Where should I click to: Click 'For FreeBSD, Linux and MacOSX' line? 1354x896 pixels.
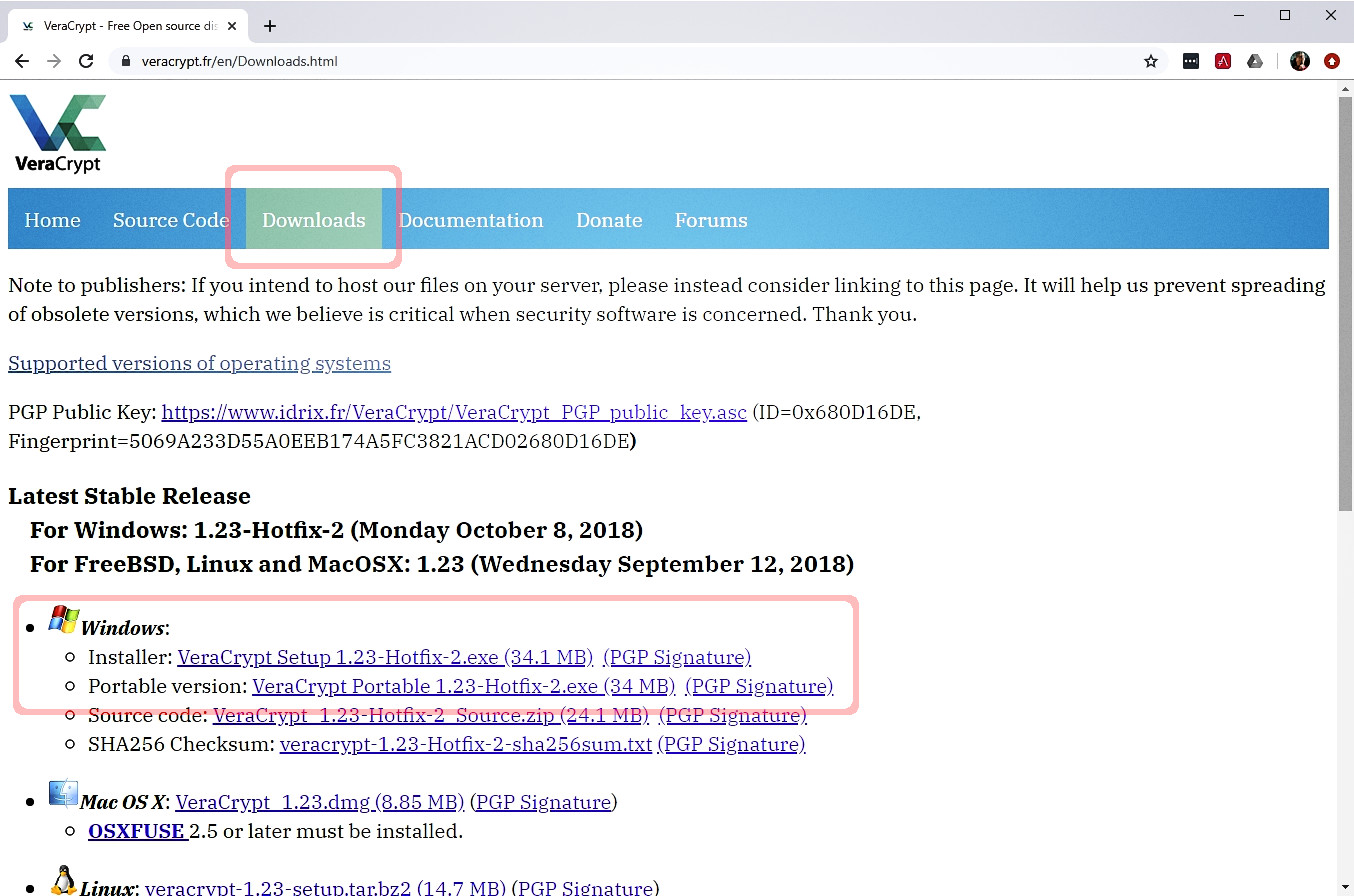tap(442, 564)
